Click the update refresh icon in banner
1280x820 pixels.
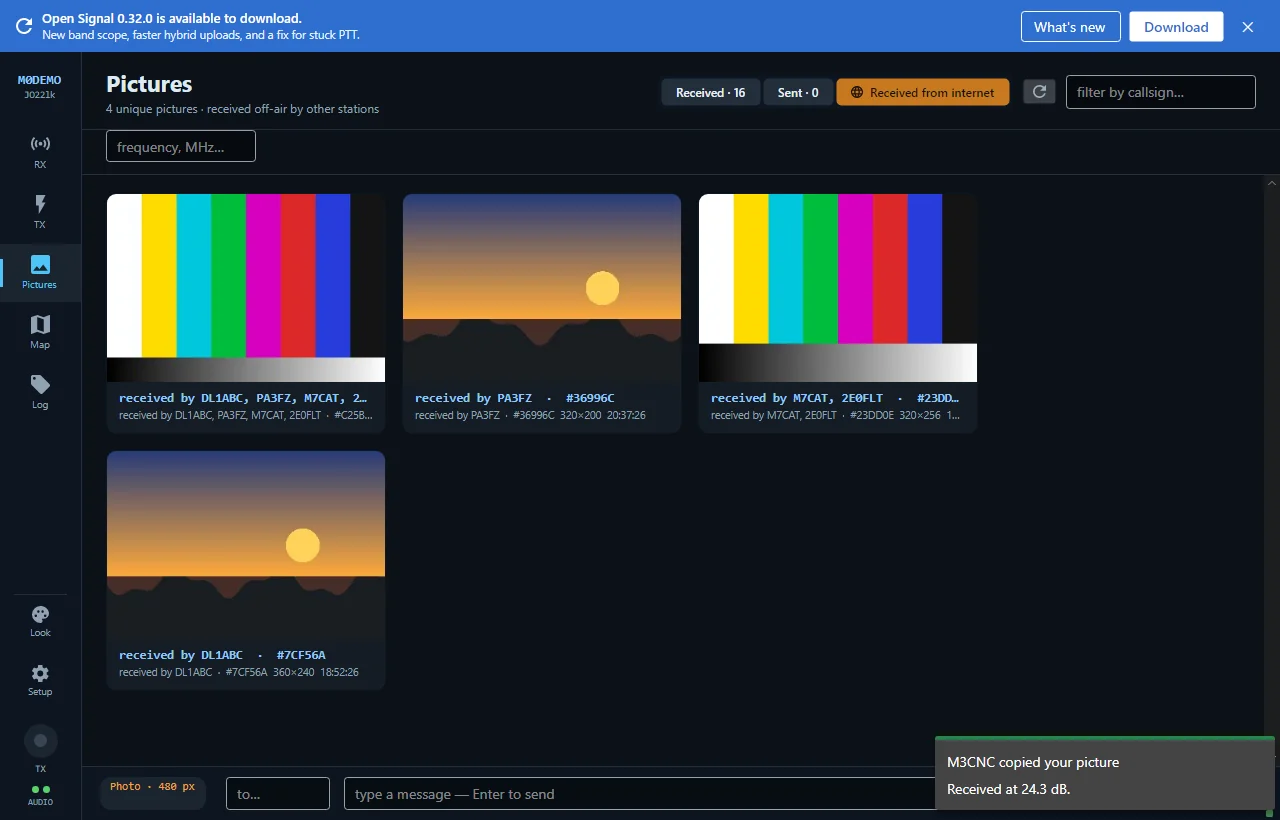click(x=23, y=26)
